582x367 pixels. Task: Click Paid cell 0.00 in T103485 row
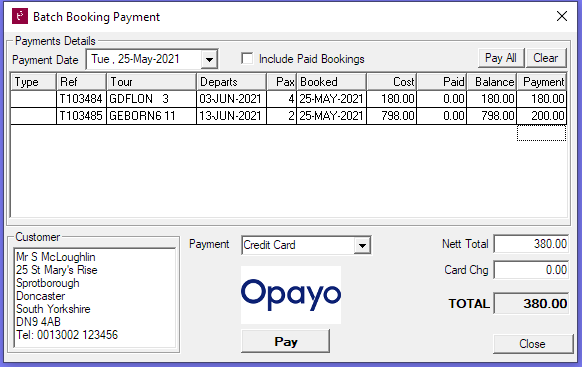tap(441, 116)
